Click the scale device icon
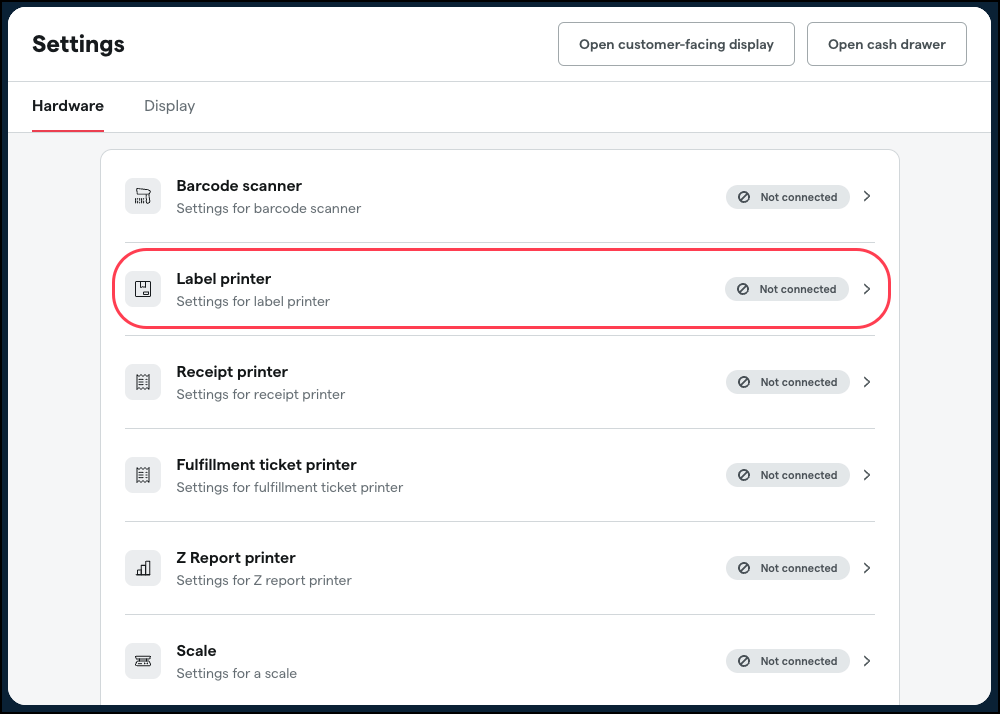The image size is (1000, 714). 142,661
